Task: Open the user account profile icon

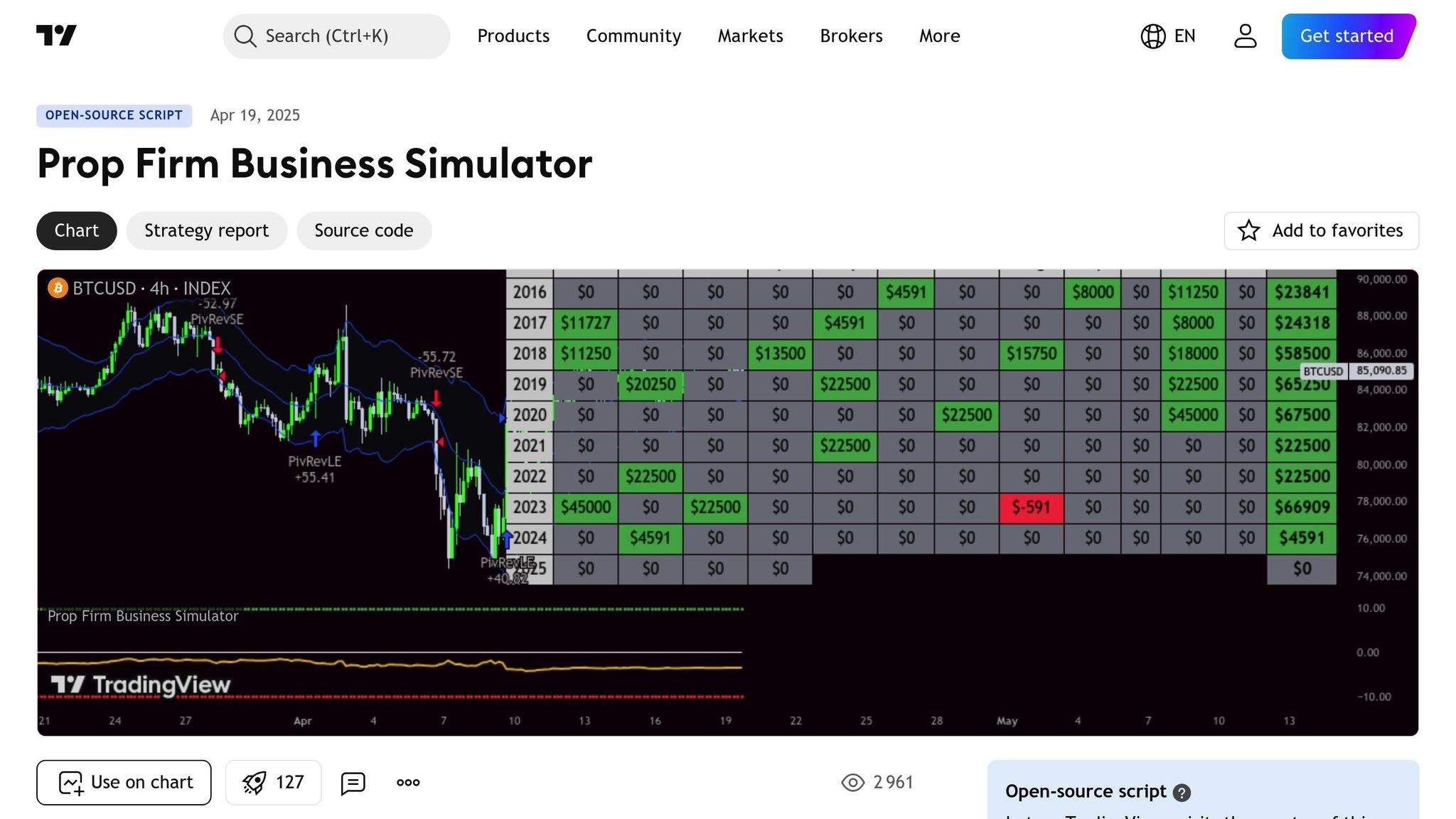Action: tap(1245, 36)
